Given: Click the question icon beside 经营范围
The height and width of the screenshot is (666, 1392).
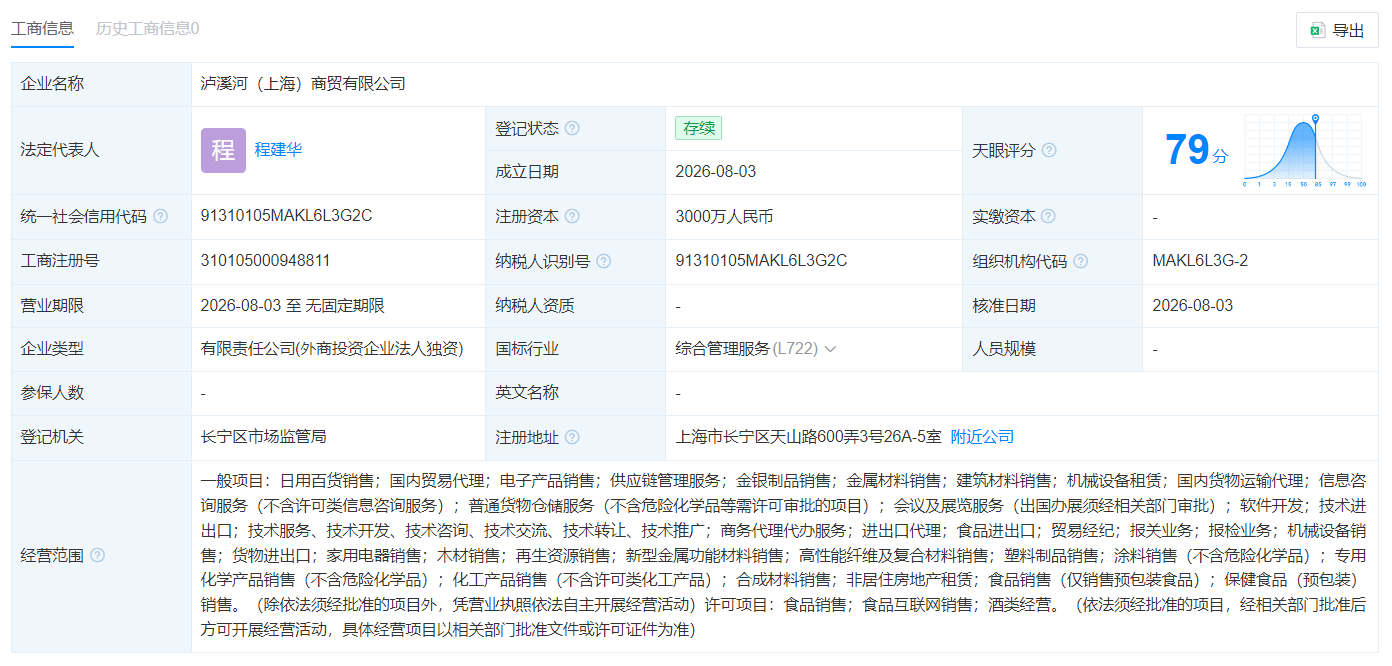Looking at the screenshot, I should coord(97,555).
